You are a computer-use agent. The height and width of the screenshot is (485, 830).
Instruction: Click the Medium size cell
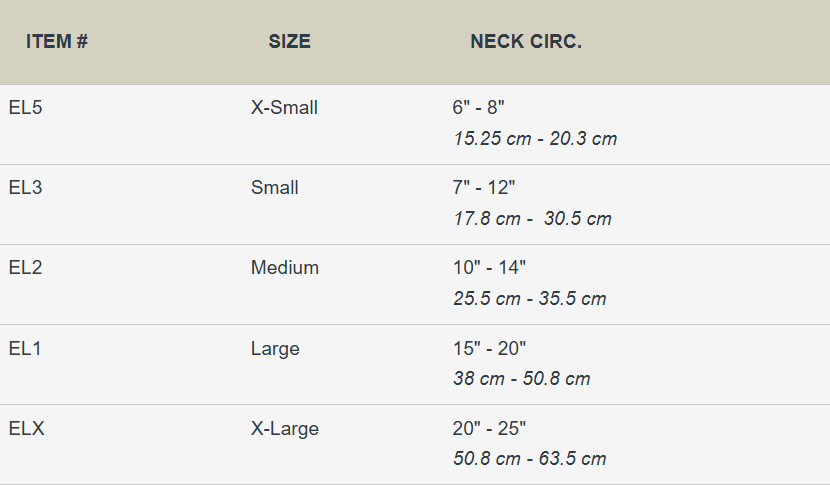click(284, 267)
